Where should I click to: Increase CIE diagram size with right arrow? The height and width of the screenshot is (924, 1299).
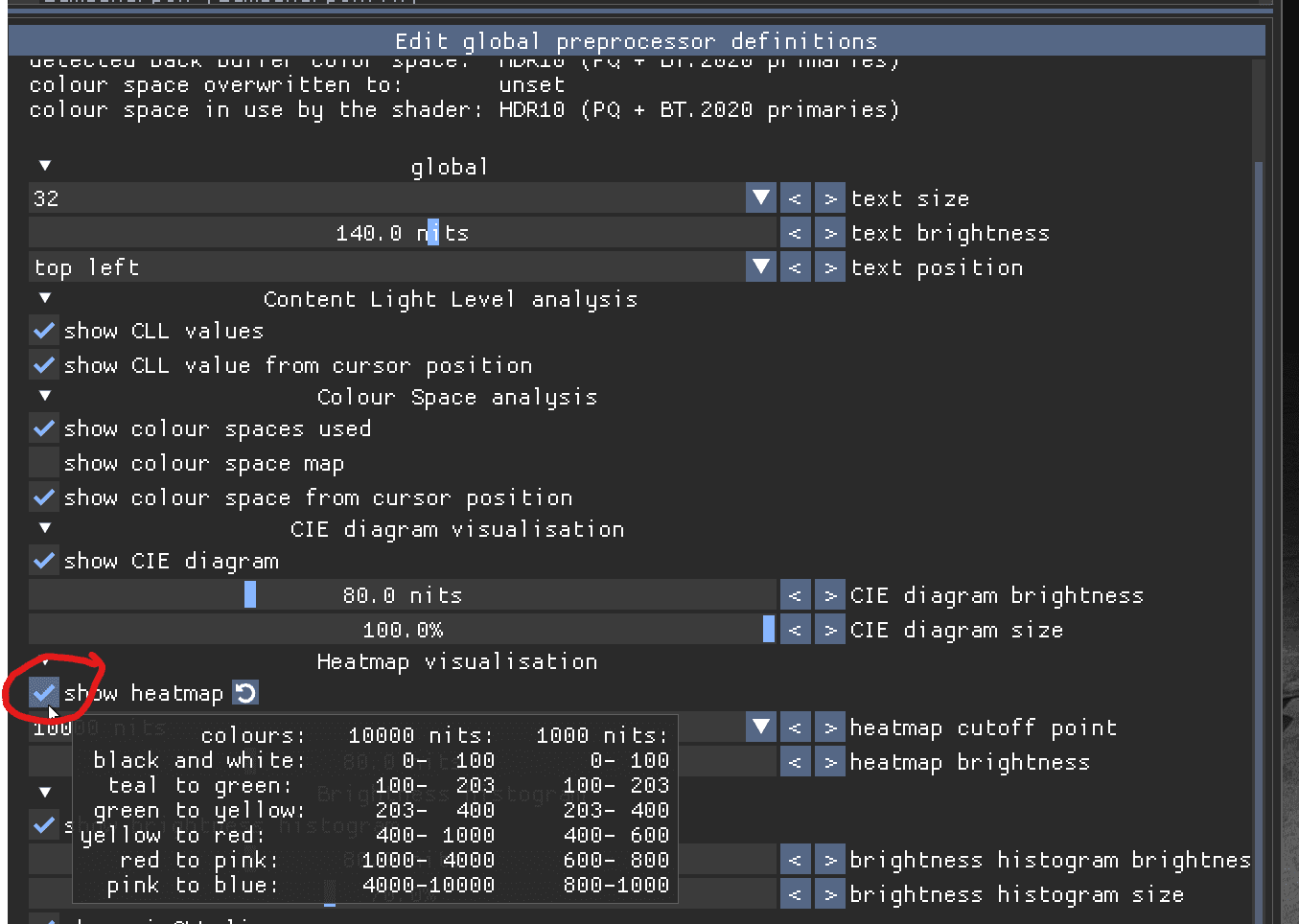[830, 630]
